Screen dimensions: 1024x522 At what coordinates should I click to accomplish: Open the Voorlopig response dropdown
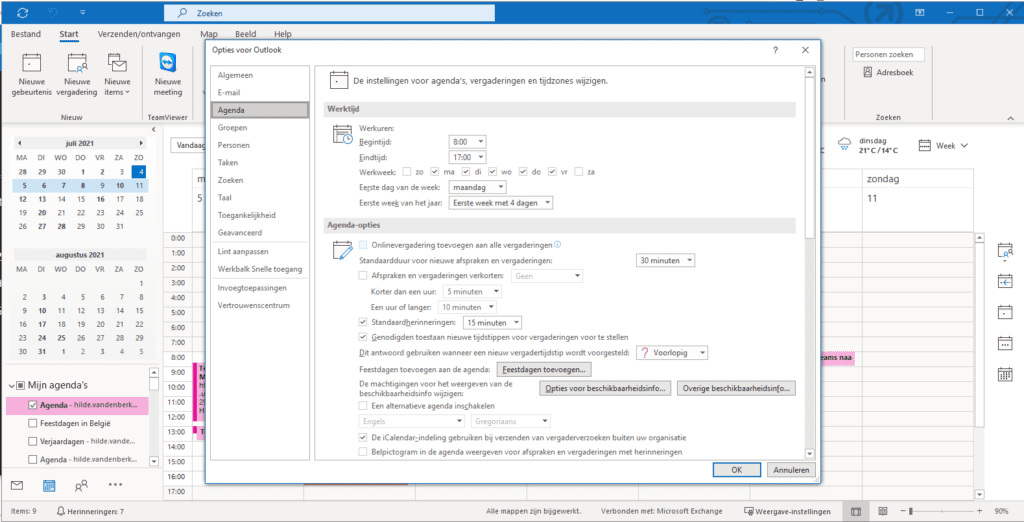coord(672,353)
